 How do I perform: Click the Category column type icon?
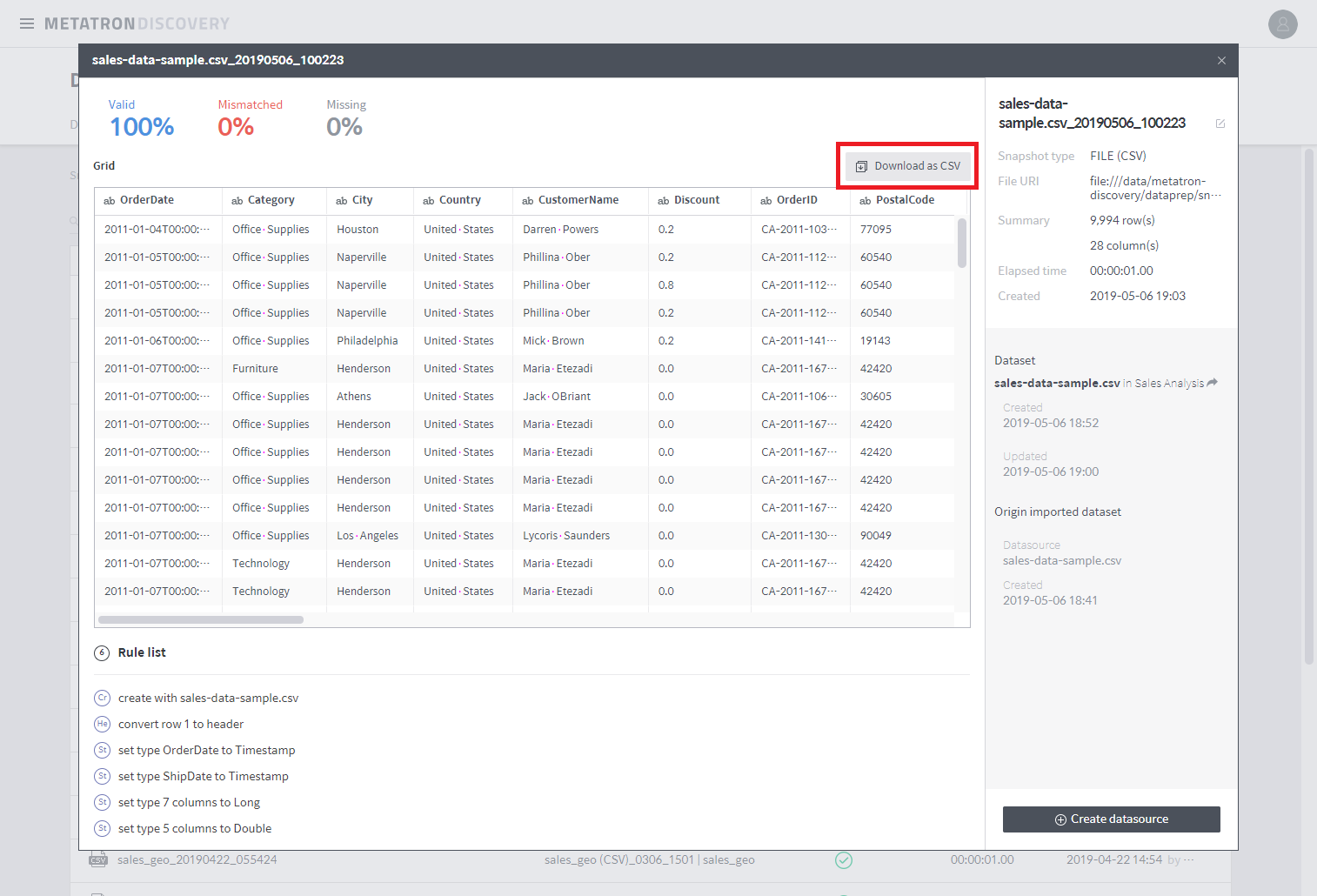click(237, 201)
